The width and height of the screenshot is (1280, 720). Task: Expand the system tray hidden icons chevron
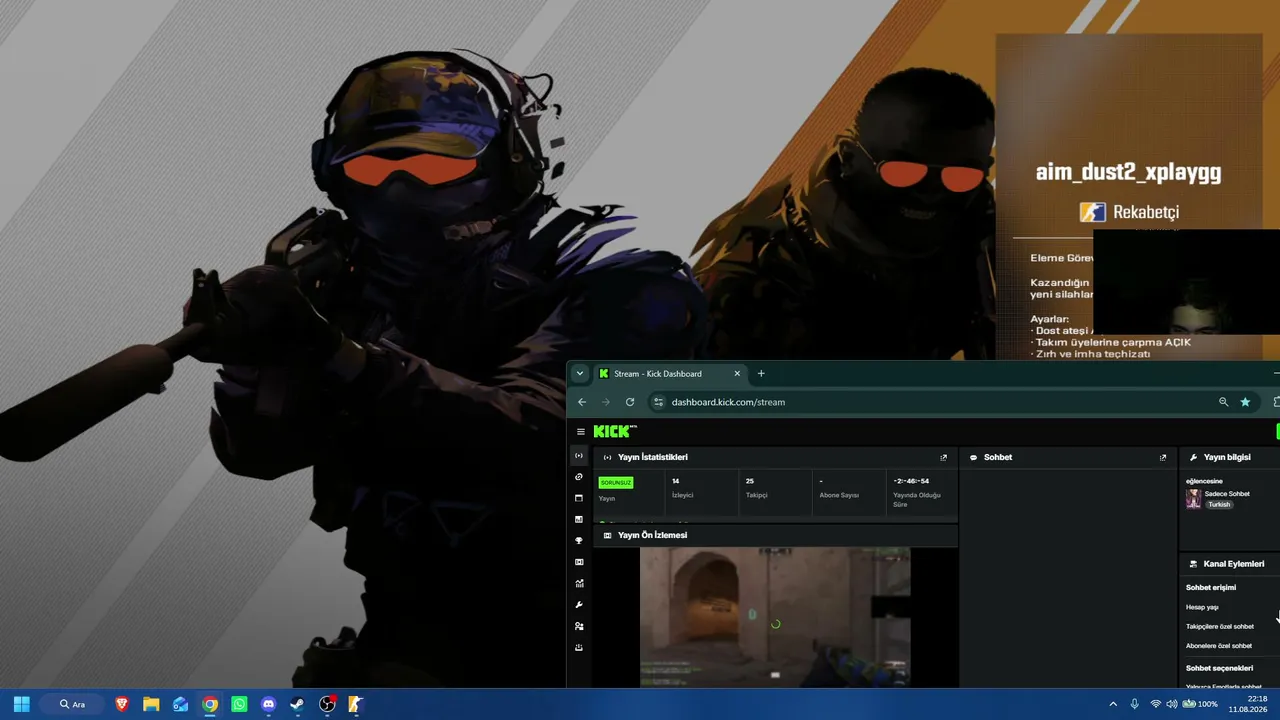(1113, 704)
